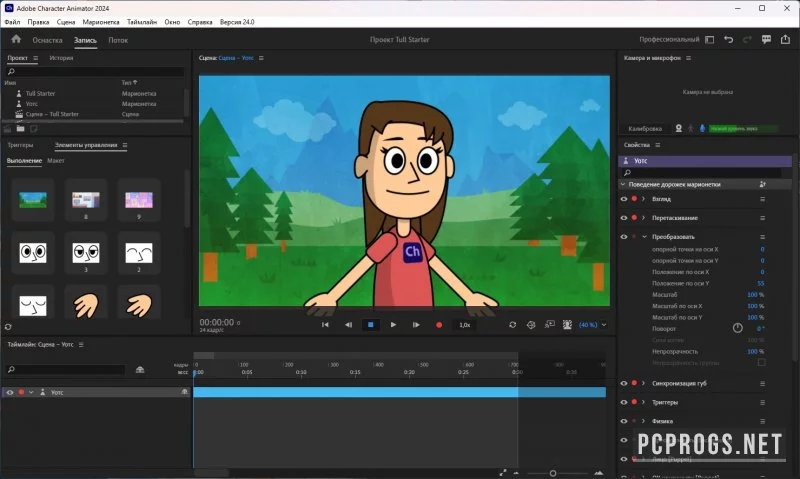800x479 pixels.
Task: Step back one frame
Action: coord(348,324)
